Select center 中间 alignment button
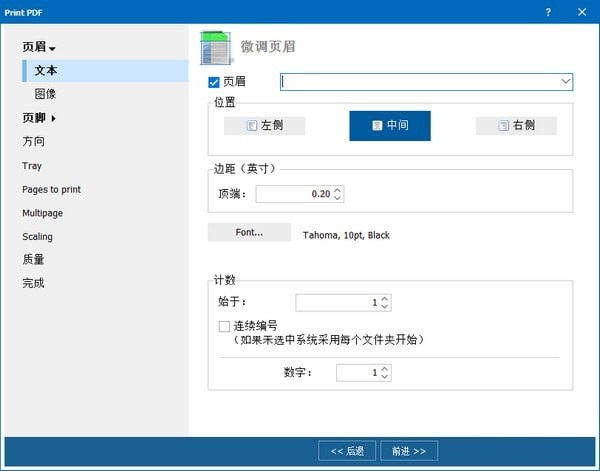Image resolution: width=600 pixels, height=471 pixels. coord(389,126)
